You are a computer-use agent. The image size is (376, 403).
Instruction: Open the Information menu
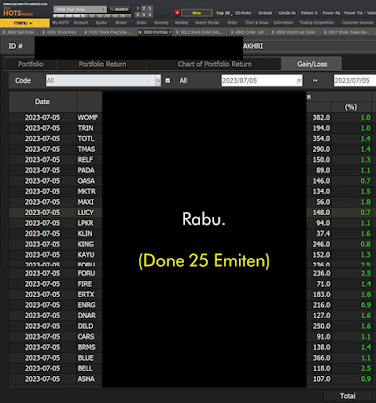[283, 23]
